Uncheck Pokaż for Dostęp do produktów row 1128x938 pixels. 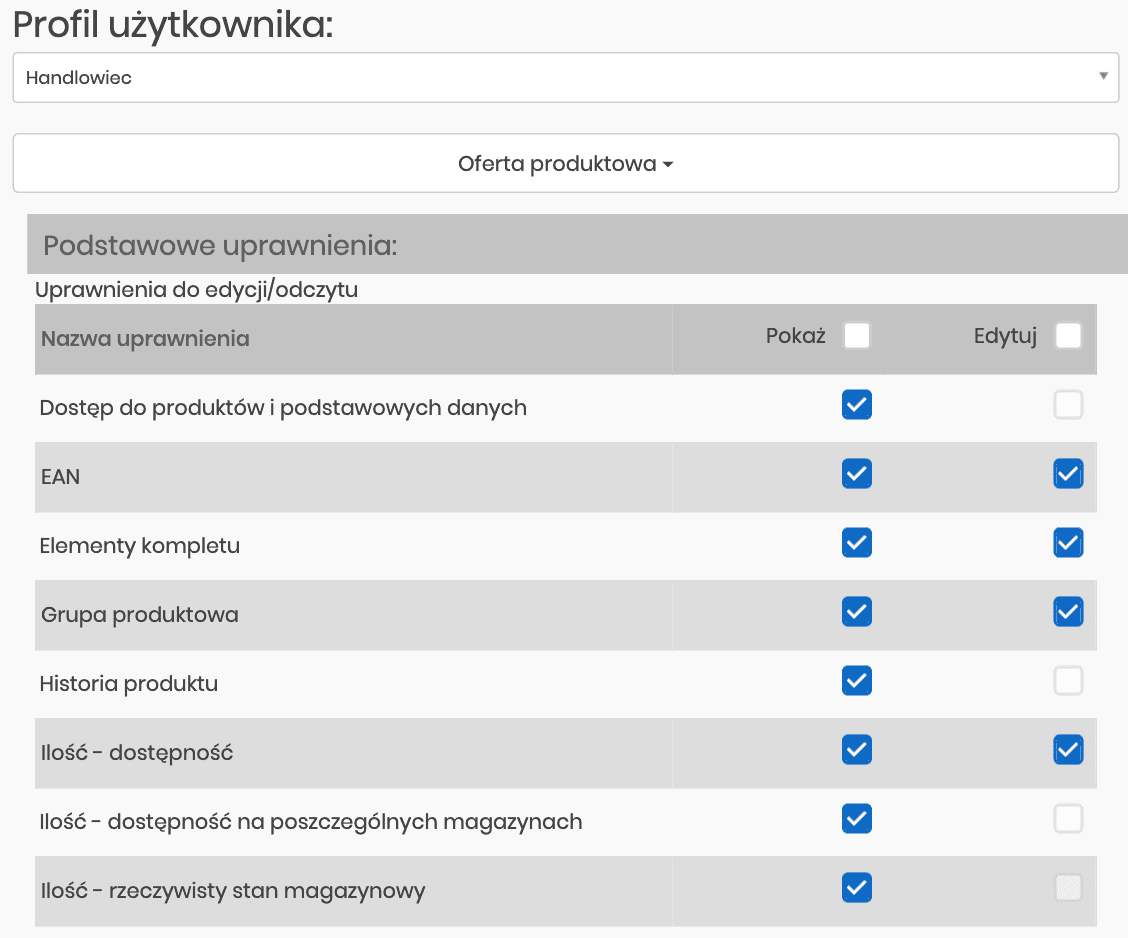pyautogui.click(x=856, y=404)
